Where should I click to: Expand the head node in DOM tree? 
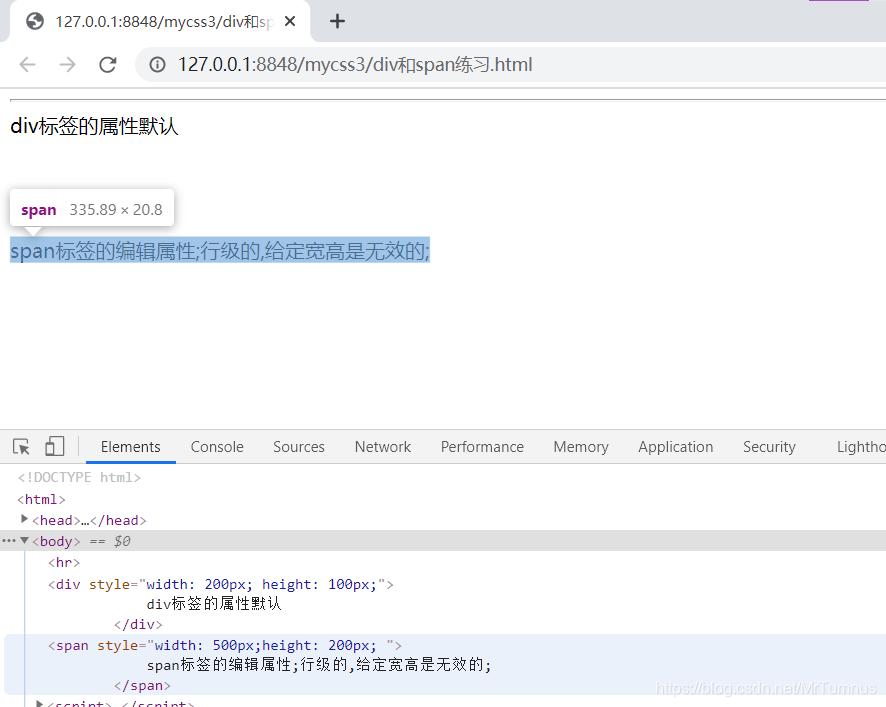point(24,519)
